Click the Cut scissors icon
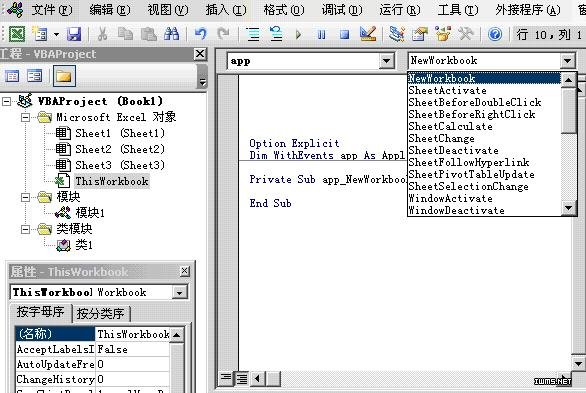This screenshot has width=586, height=393. [x=102, y=34]
